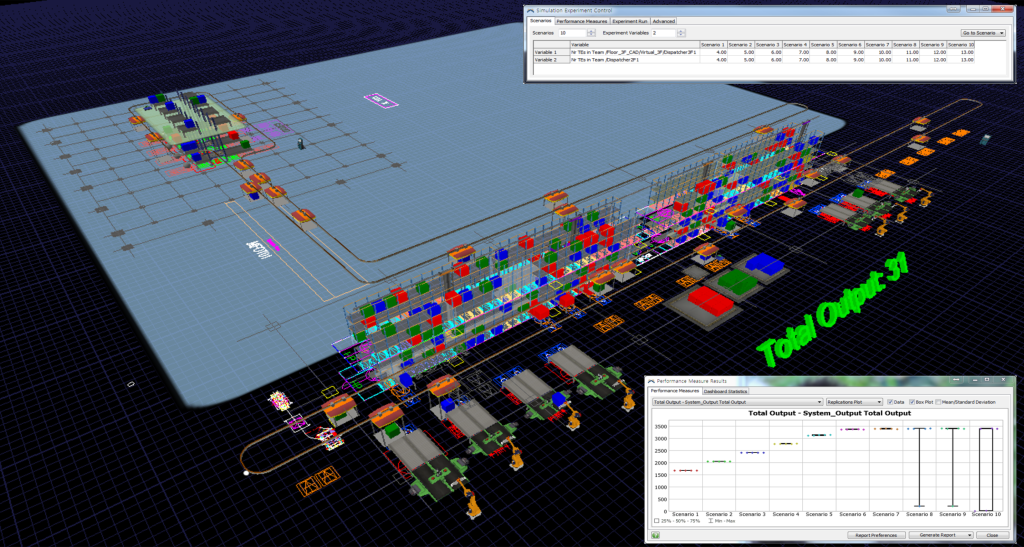Image resolution: width=1024 pixels, height=547 pixels.
Task: Click the Scenarios count input field
Action: pyautogui.click(x=572, y=33)
